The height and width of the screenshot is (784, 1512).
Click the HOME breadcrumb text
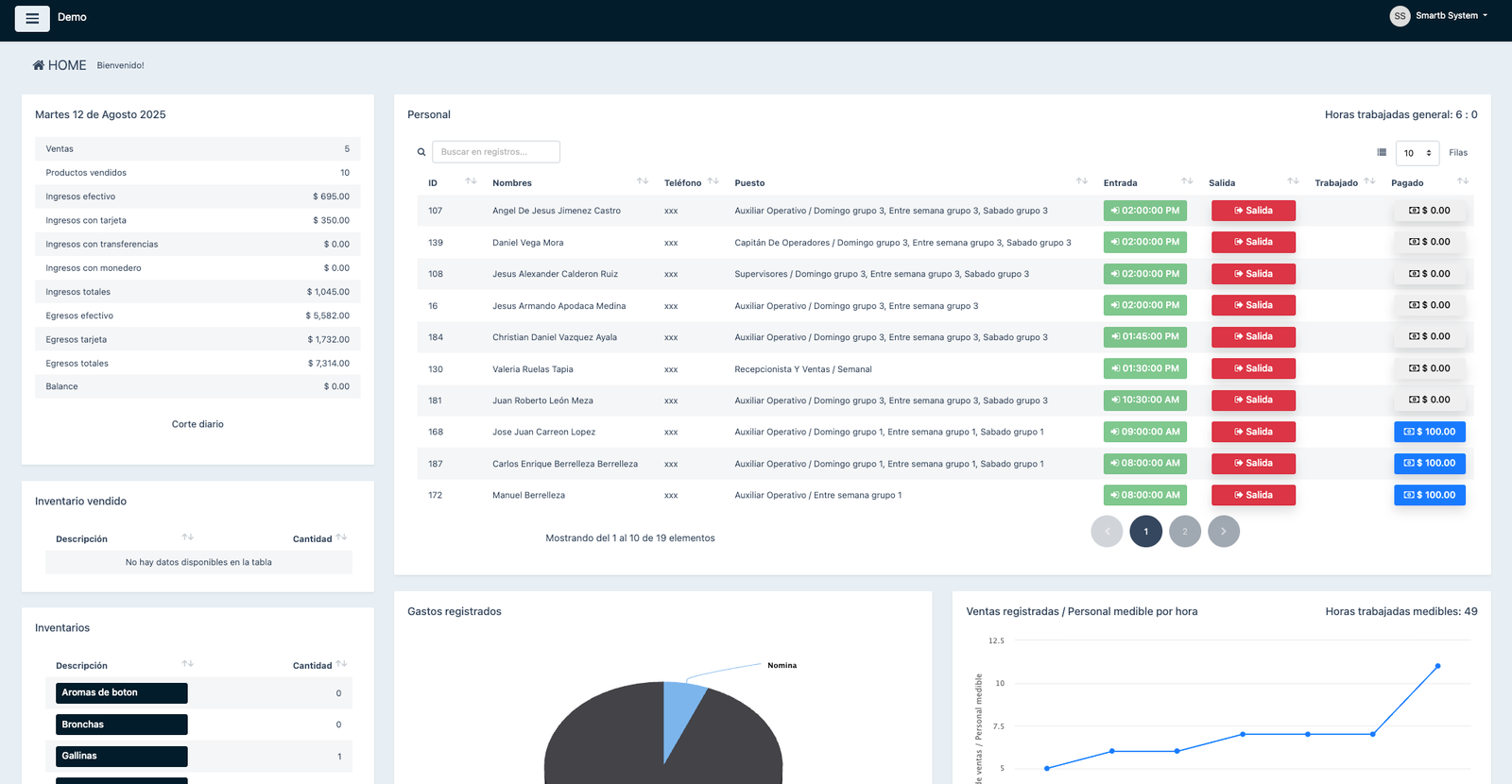point(67,65)
